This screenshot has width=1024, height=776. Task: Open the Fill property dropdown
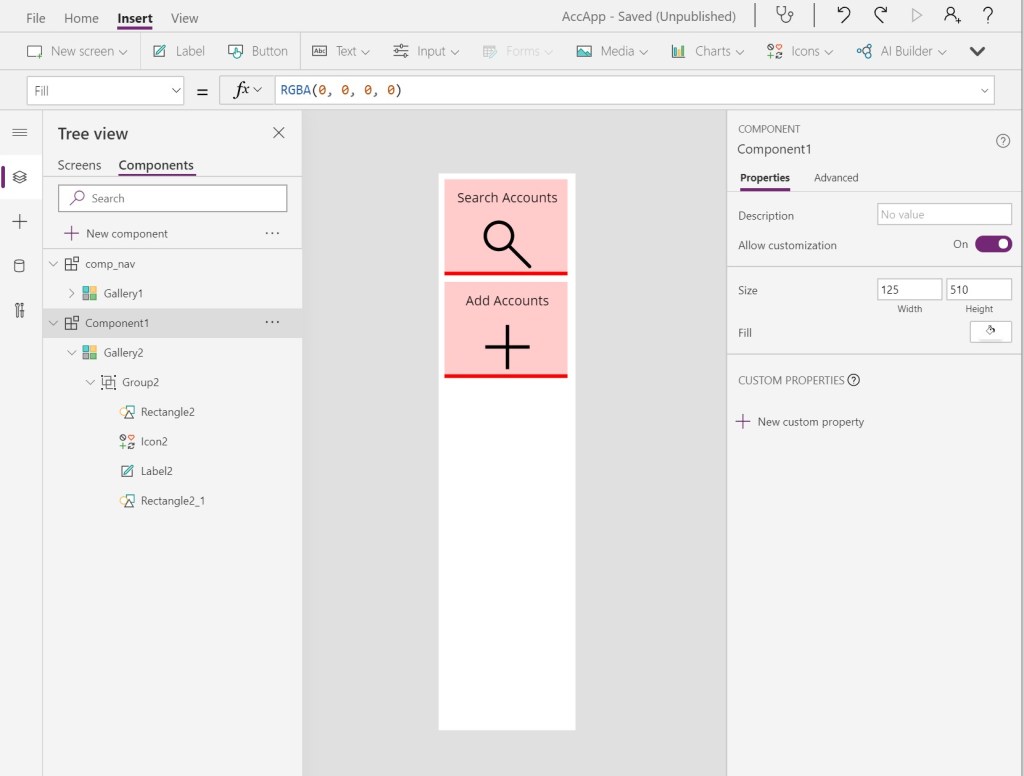[x=105, y=91]
